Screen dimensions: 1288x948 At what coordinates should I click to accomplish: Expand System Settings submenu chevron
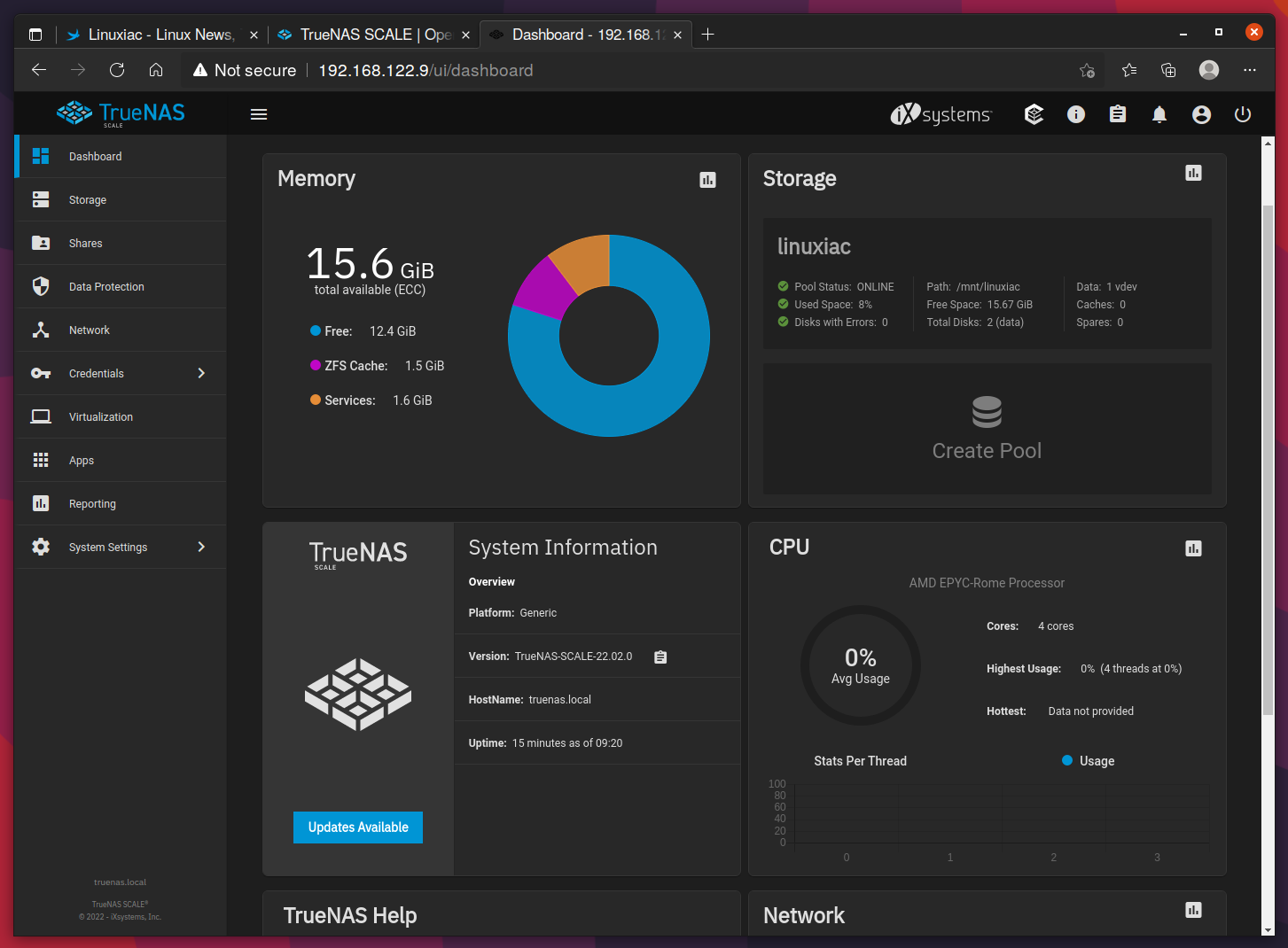(x=201, y=548)
